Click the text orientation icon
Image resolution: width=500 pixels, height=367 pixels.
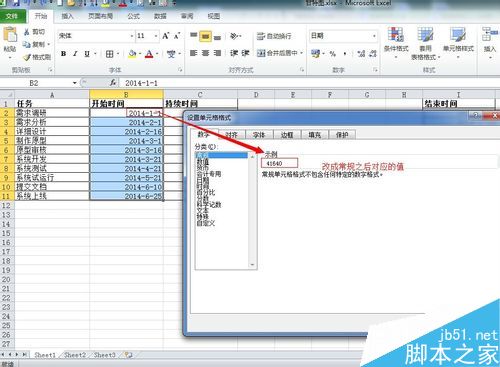coord(234,36)
